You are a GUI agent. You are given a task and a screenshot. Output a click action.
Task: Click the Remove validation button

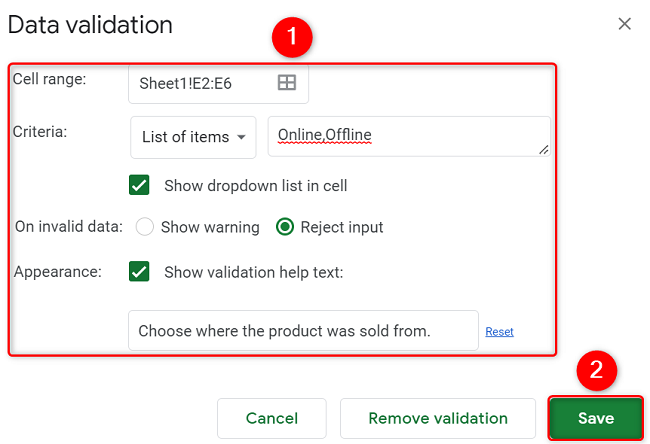[438, 418]
